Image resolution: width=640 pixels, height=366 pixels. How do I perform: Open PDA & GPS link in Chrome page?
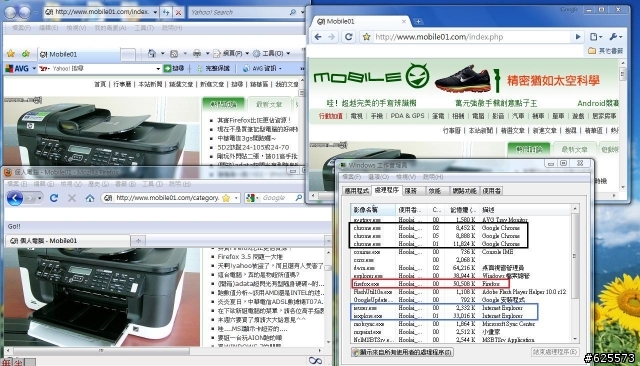(x=407, y=116)
